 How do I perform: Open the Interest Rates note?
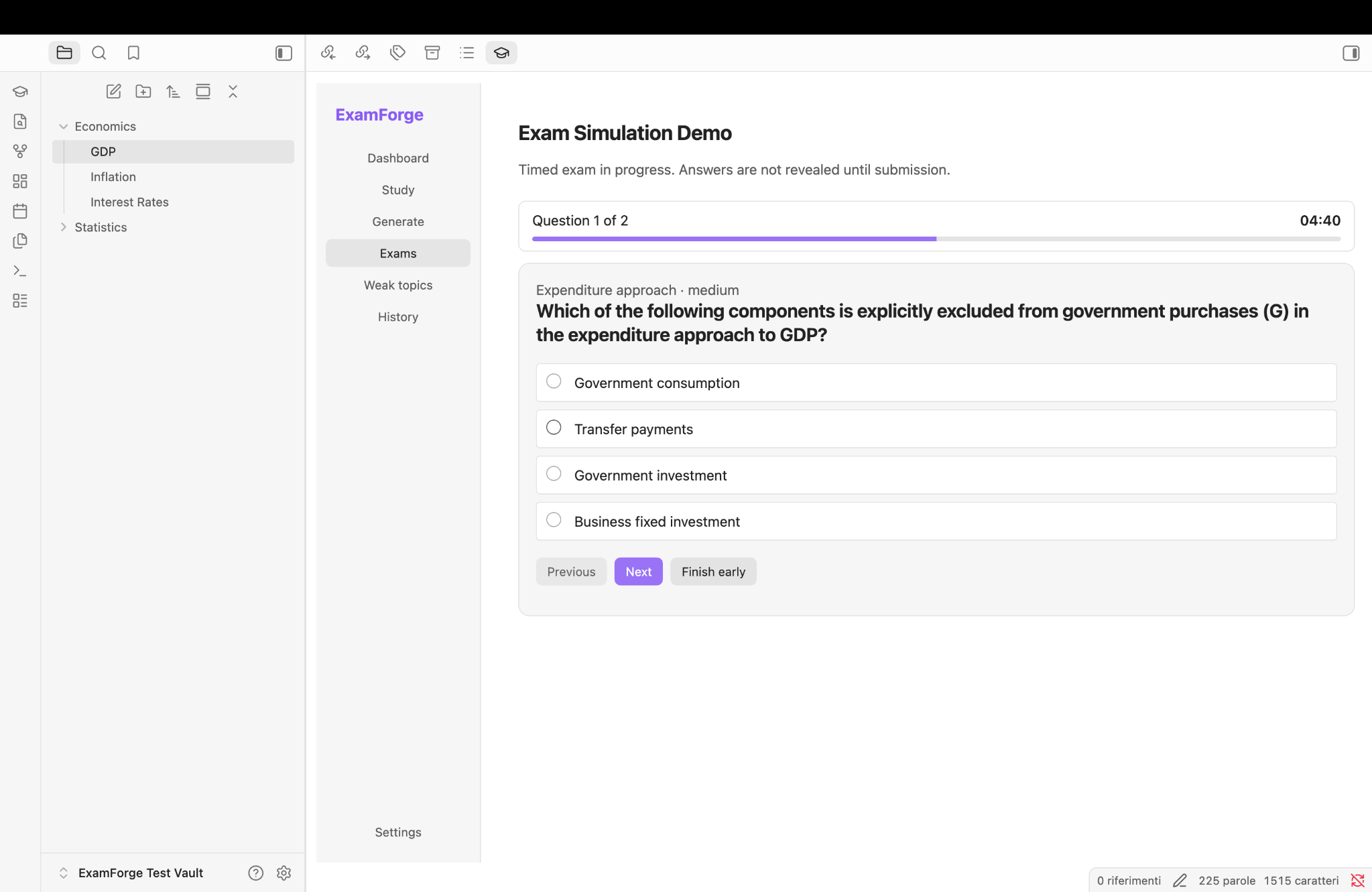(173, 202)
